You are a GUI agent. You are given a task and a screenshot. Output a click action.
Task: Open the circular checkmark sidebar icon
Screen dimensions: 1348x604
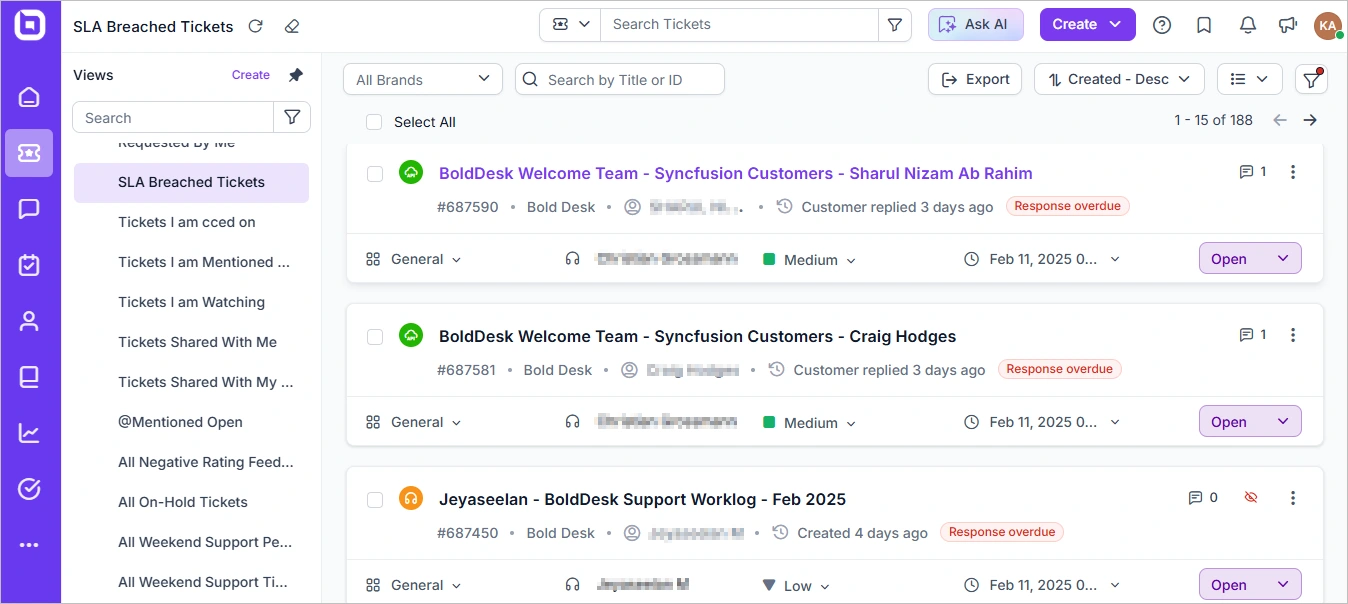(29, 489)
